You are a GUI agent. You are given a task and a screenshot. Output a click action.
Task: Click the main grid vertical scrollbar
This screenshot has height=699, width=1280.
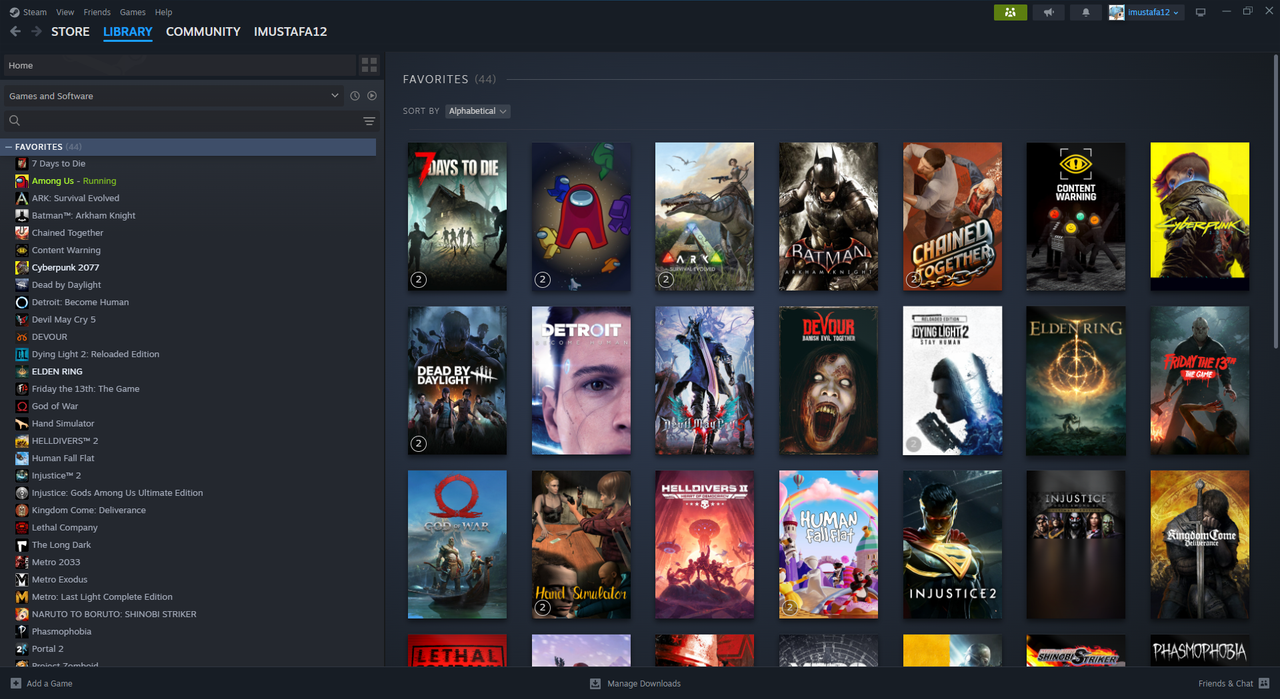[1275, 200]
